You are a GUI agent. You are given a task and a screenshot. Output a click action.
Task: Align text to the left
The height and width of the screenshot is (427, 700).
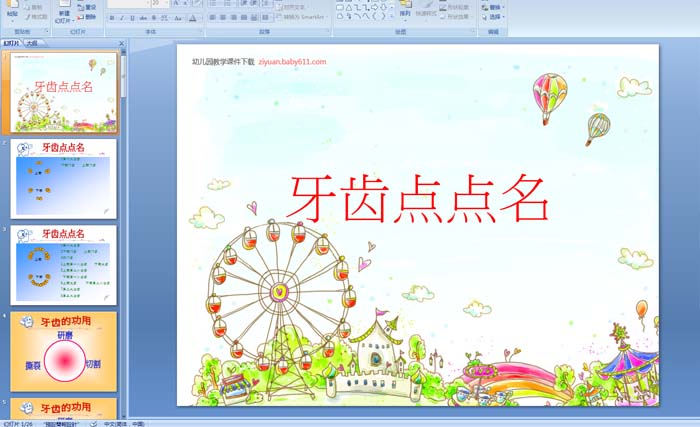coord(212,17)
